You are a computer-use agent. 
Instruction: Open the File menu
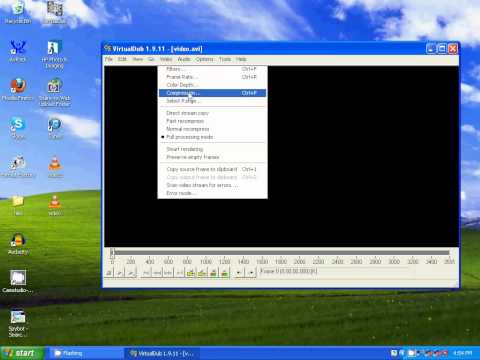[109, 59]
